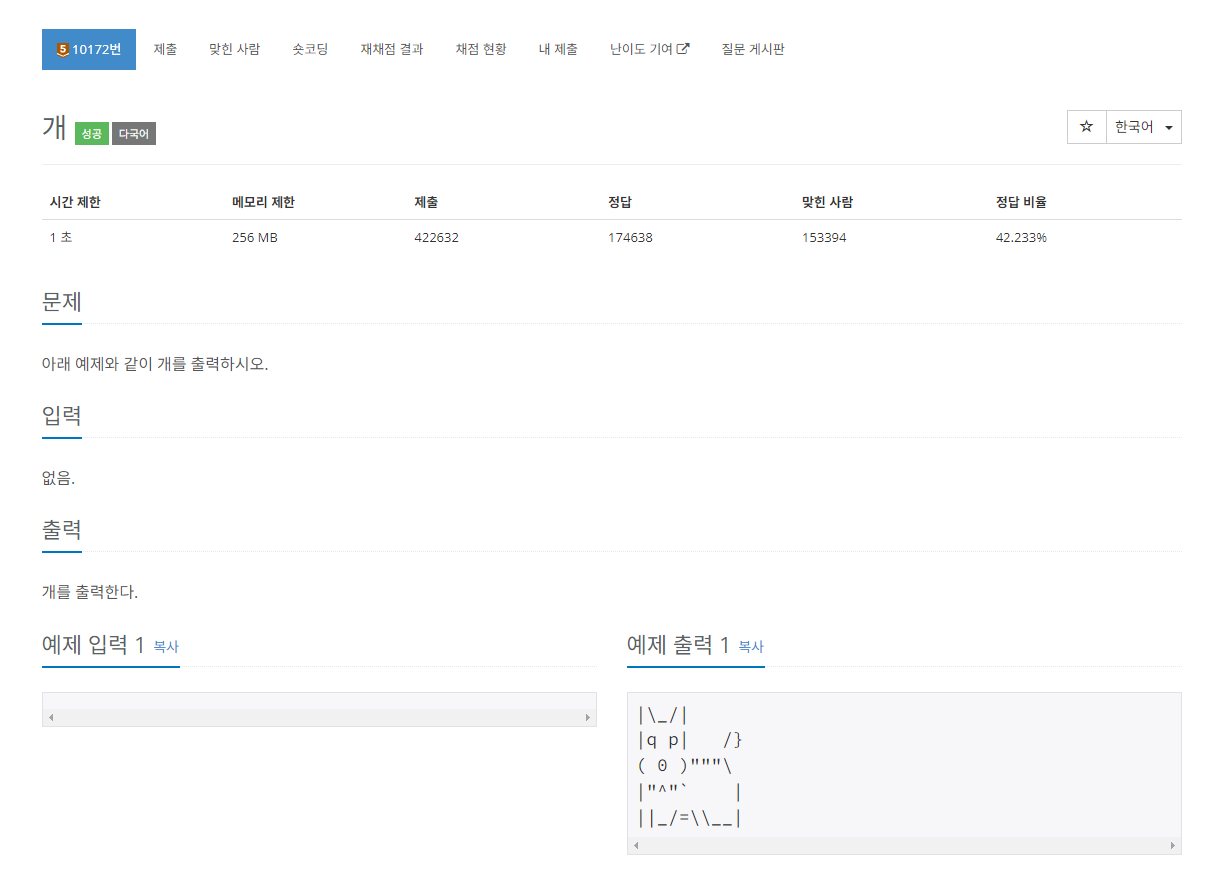
Task: Click left scroll arrow in sample output box
Action: point(636,846)
